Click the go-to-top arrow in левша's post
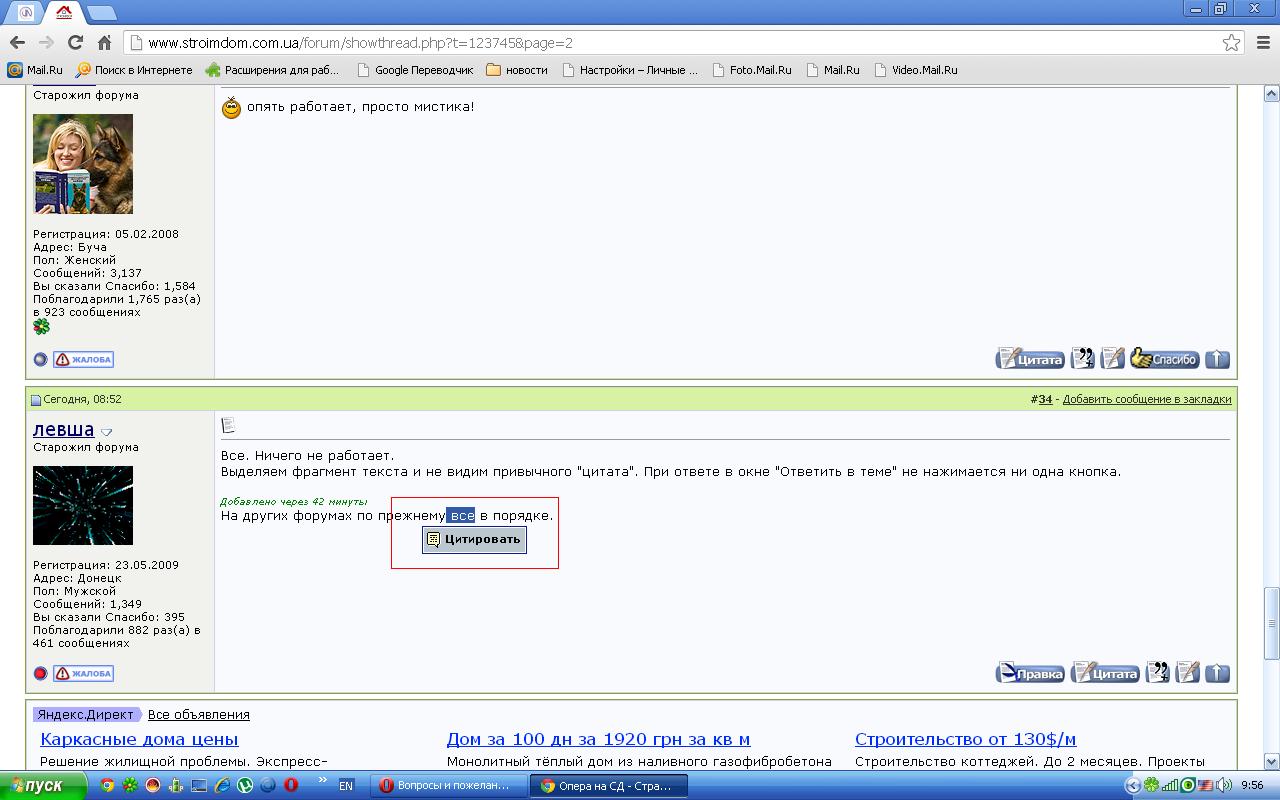This screenshot has height=800, width=1280. coord(1217,673)
